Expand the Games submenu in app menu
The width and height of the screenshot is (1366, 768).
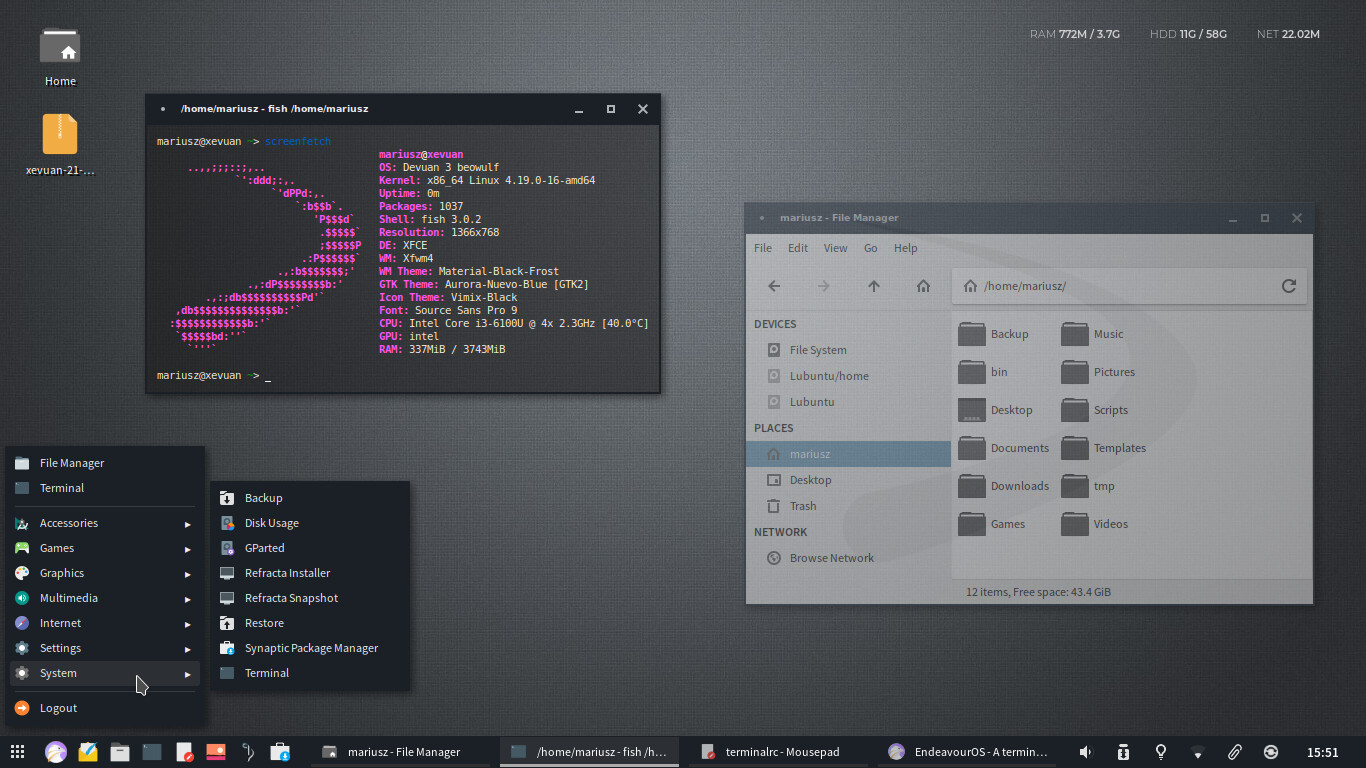click(105, 548)
